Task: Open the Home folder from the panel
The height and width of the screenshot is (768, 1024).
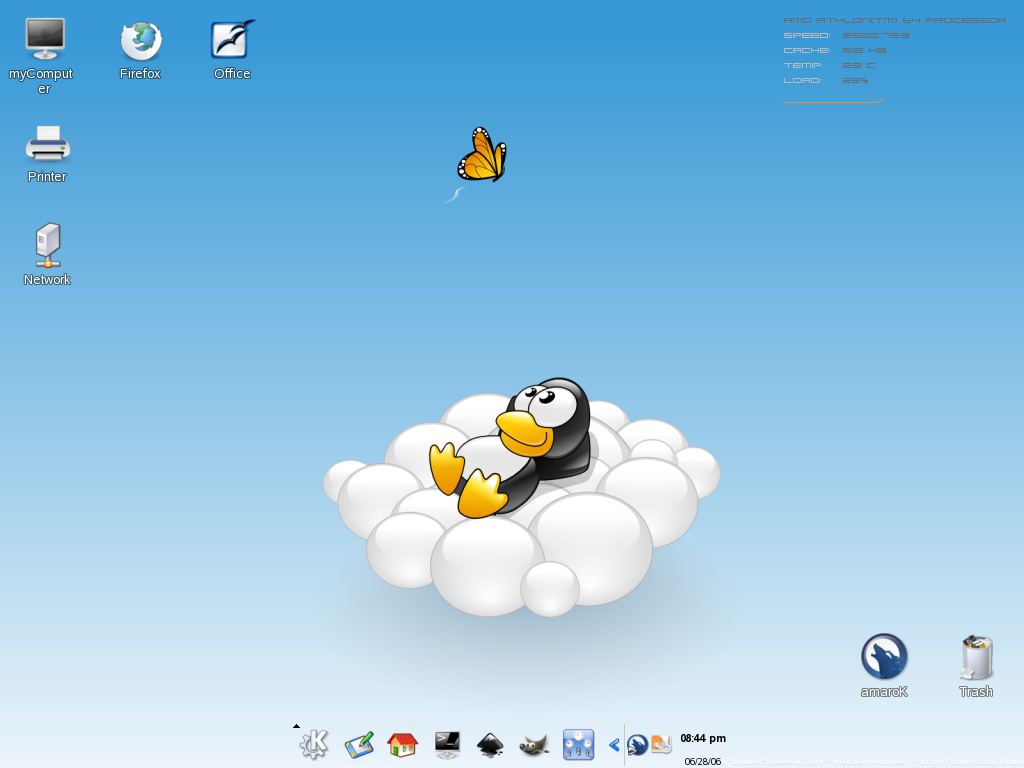Action: pyautogui.click(x=402, y=744)
